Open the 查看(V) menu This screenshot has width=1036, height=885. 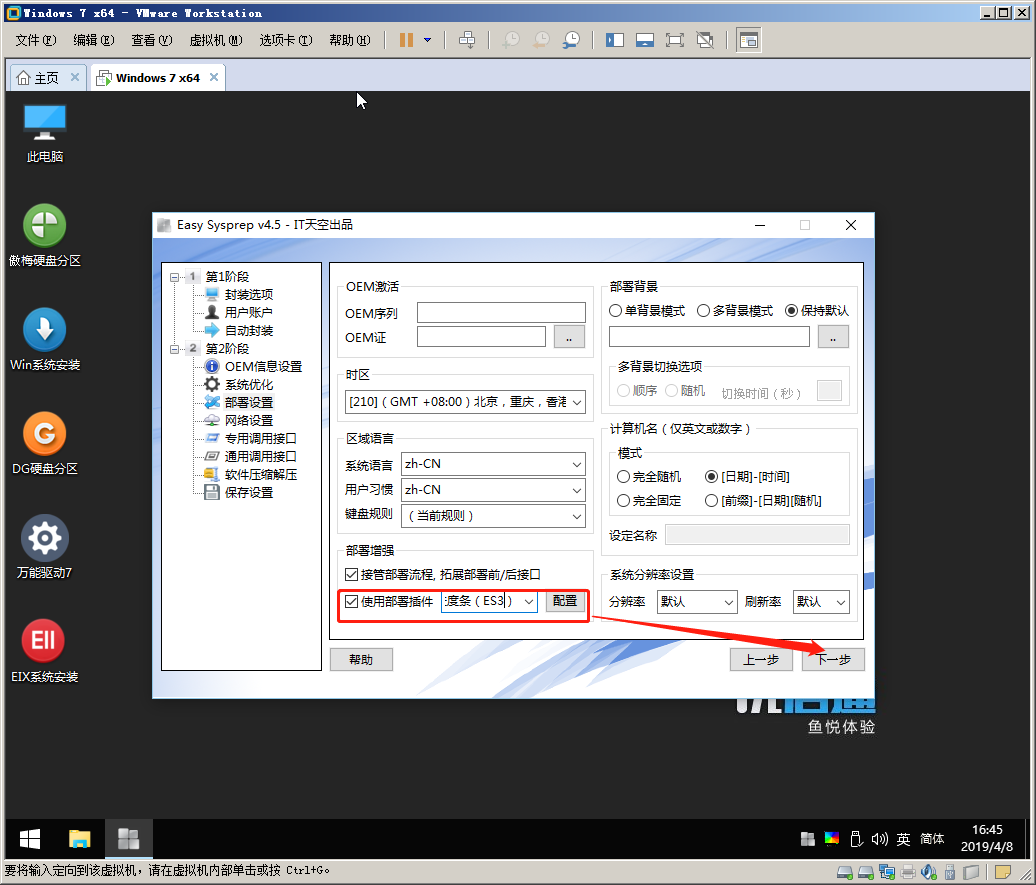(x=151, y=40)
